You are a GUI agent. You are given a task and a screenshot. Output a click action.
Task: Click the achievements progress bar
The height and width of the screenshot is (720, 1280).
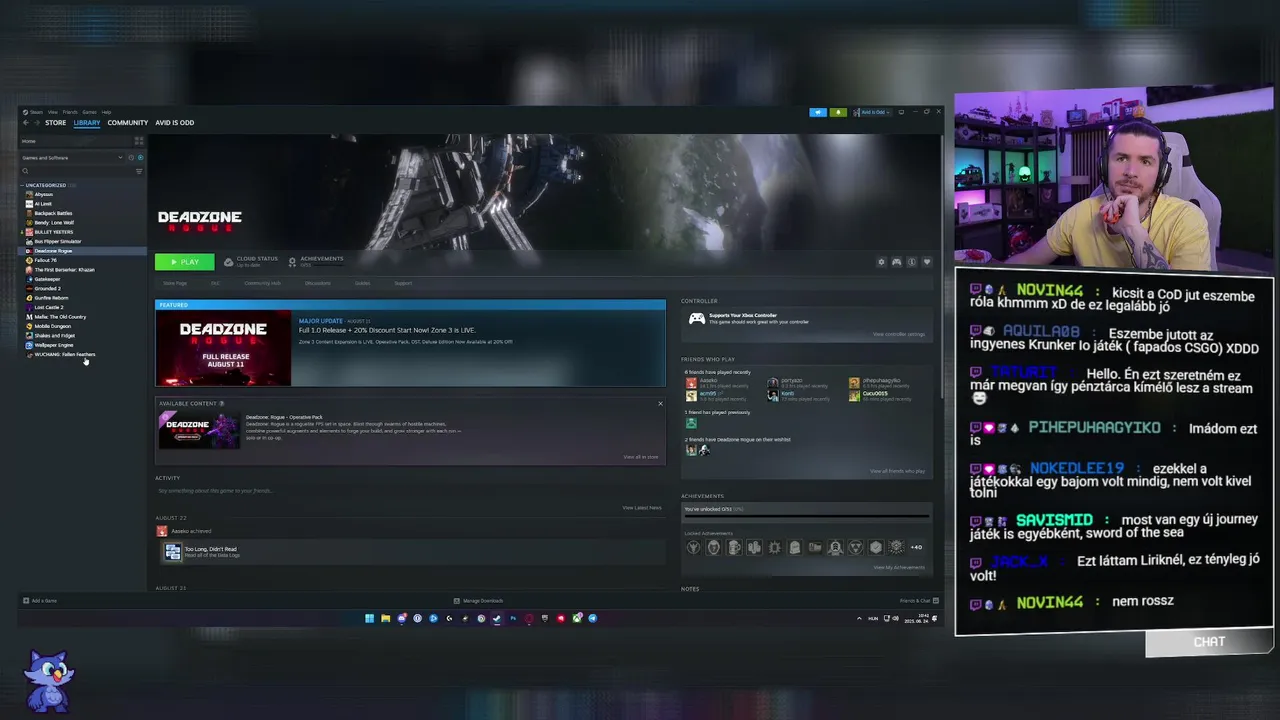point(806,518)
